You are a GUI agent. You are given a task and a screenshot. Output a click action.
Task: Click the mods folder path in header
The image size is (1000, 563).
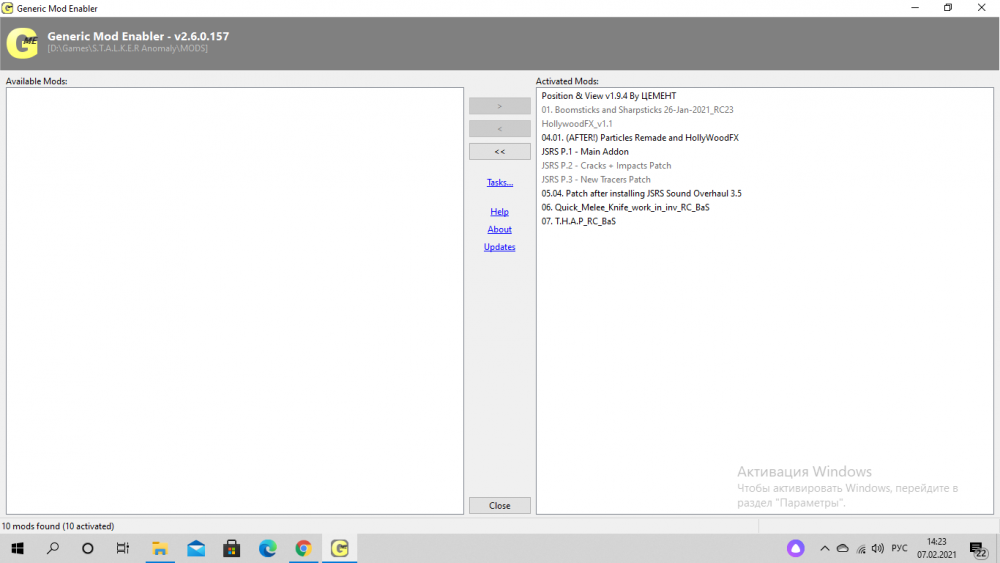[x=128, y=48]
